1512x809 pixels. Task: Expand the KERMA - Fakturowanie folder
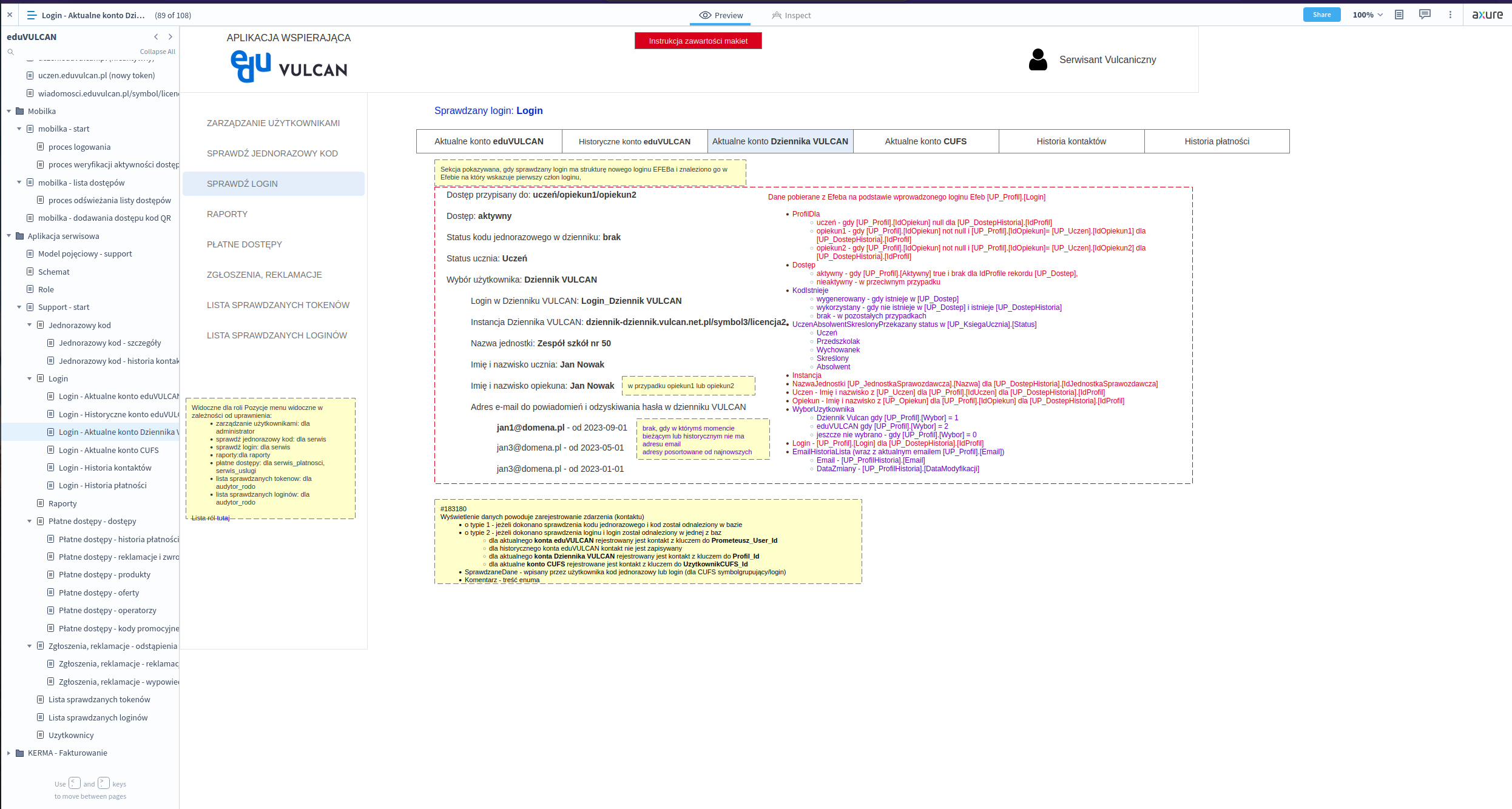pos(9,753)
